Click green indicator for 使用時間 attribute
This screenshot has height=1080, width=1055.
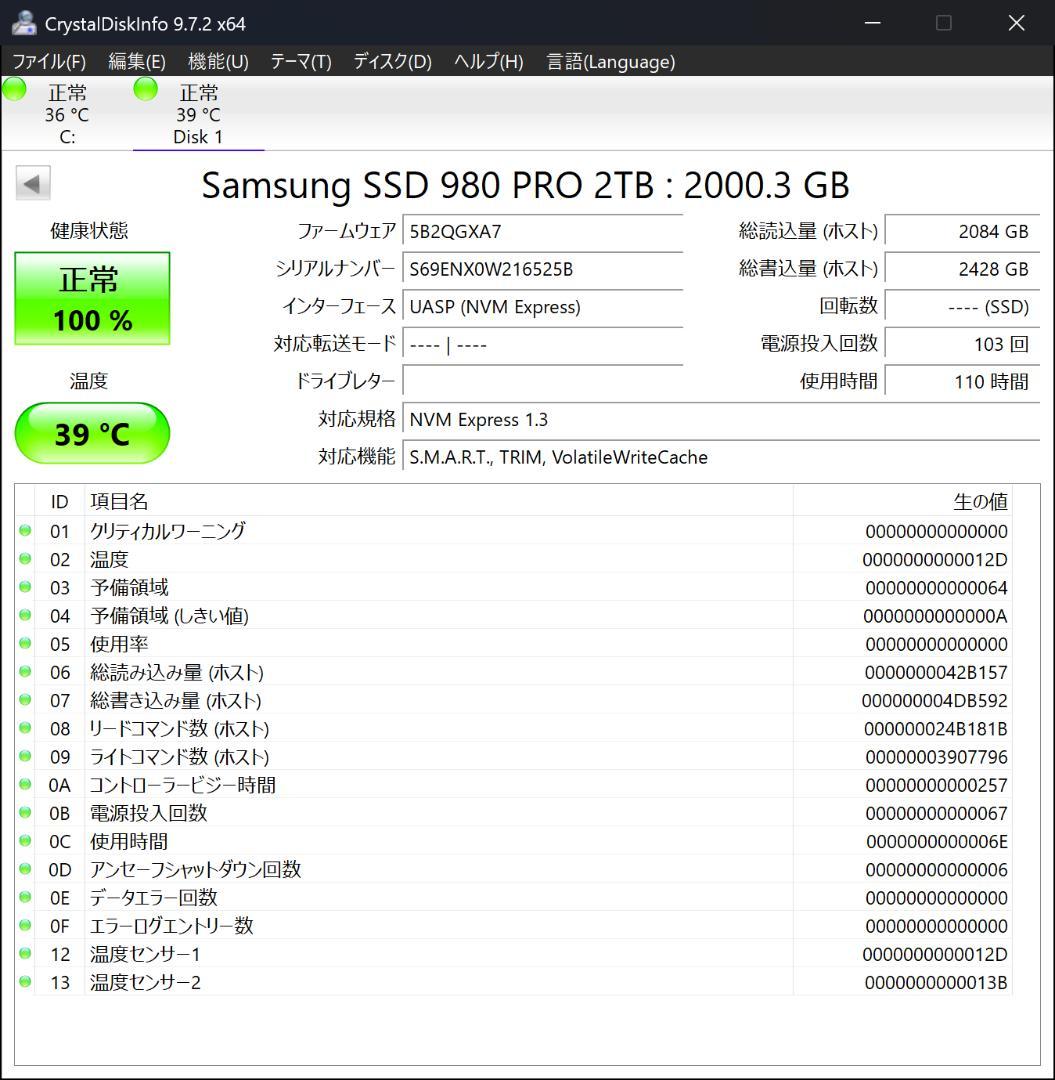(x=25, y=841)
